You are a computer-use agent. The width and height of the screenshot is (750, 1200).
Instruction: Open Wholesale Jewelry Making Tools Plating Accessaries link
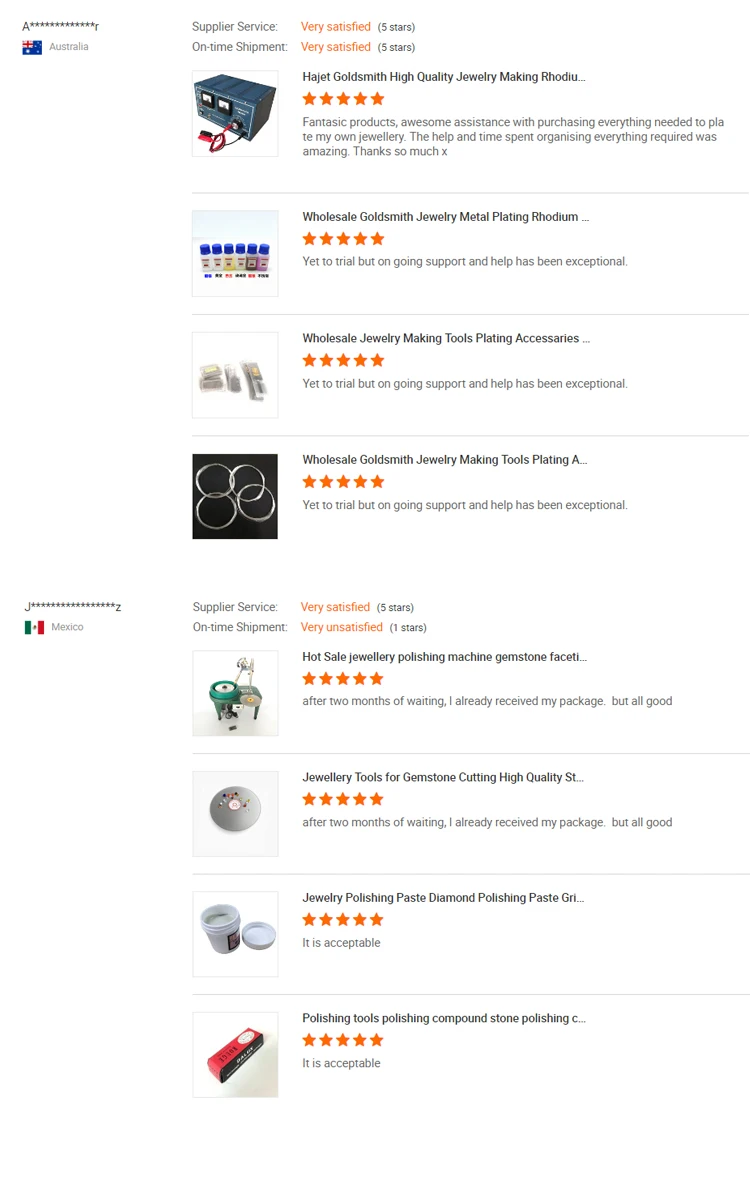pyautogui.click(x=446, y=338)
